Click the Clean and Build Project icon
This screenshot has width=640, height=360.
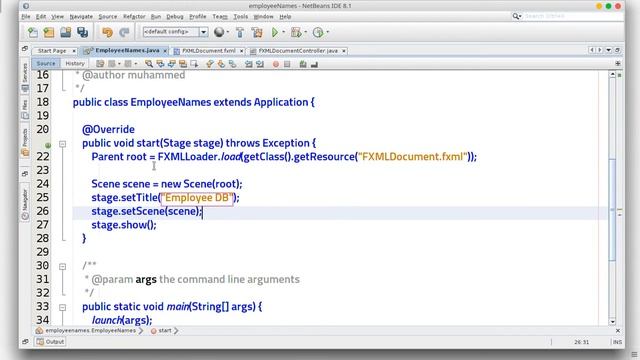click(x=257, y=32)
